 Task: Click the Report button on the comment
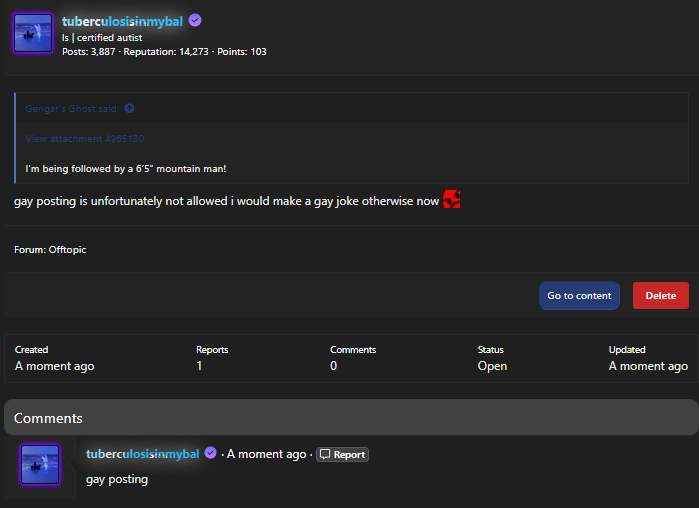343,454
